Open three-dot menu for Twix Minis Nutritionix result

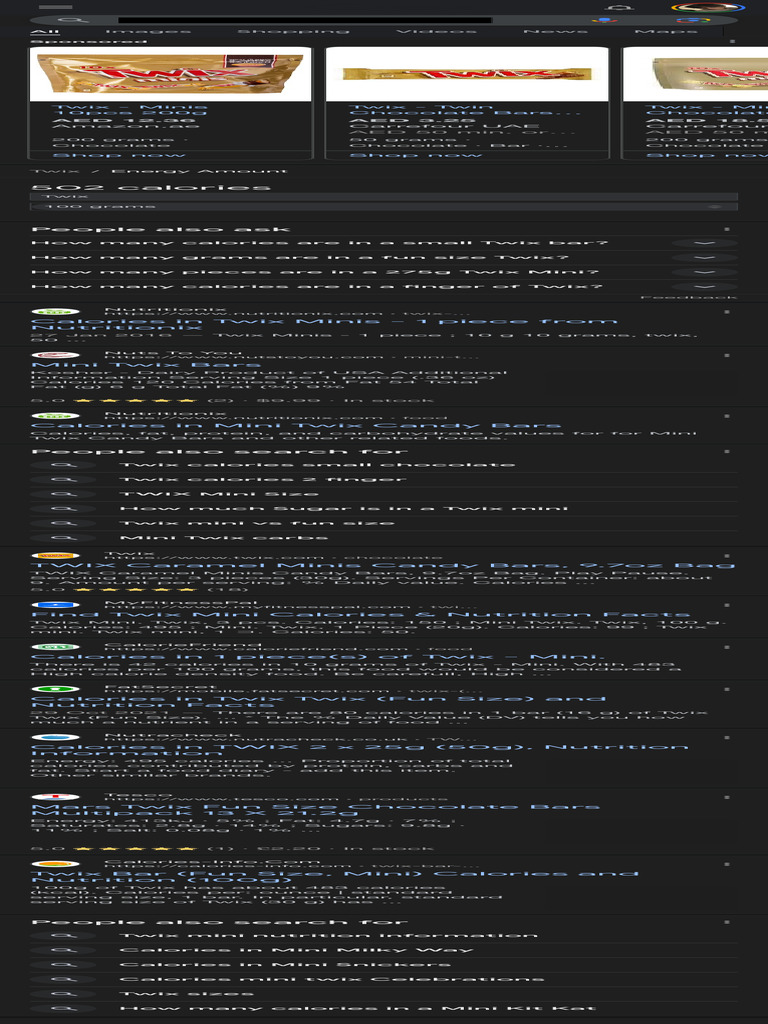coord(727,312)
